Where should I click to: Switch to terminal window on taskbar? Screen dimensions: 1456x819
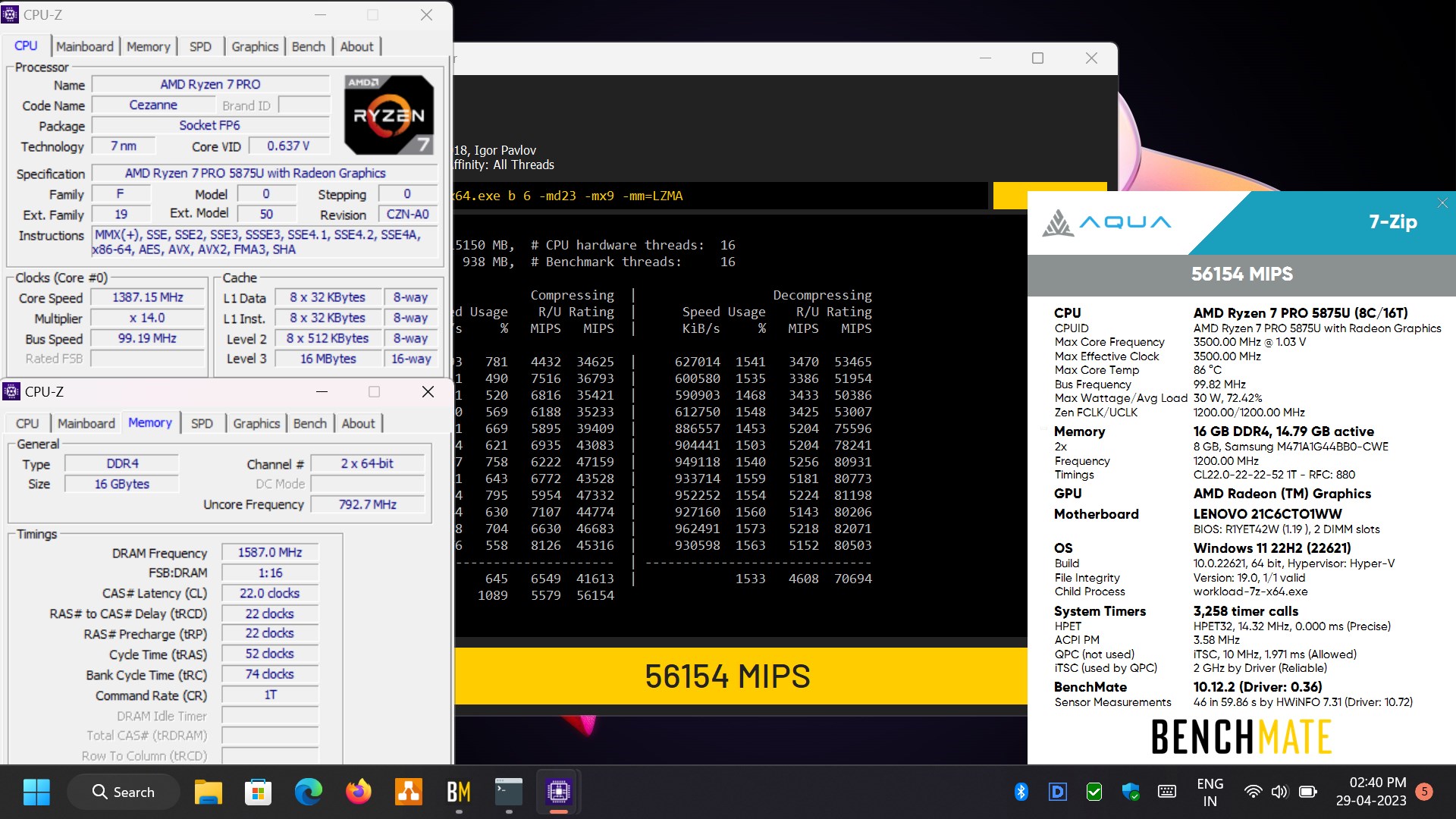pyautogui.click(x=509, y=792)
